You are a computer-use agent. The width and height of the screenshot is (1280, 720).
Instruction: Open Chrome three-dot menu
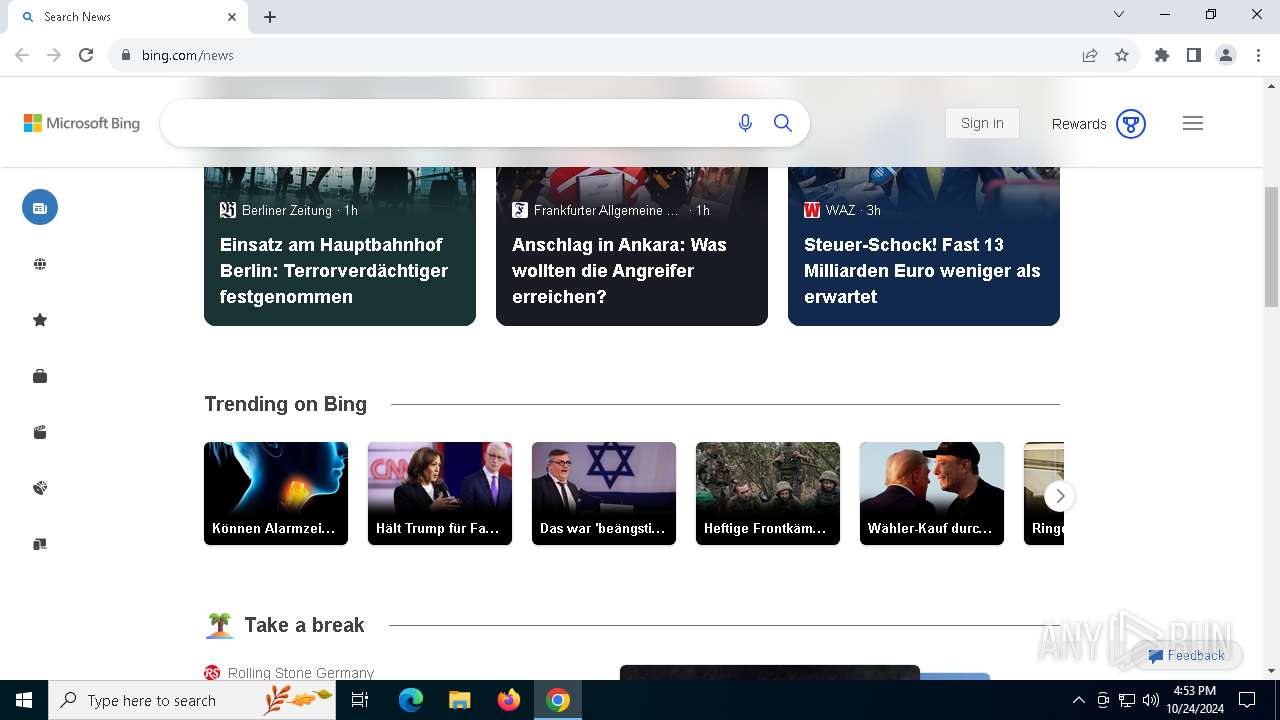pos(1258,55)
